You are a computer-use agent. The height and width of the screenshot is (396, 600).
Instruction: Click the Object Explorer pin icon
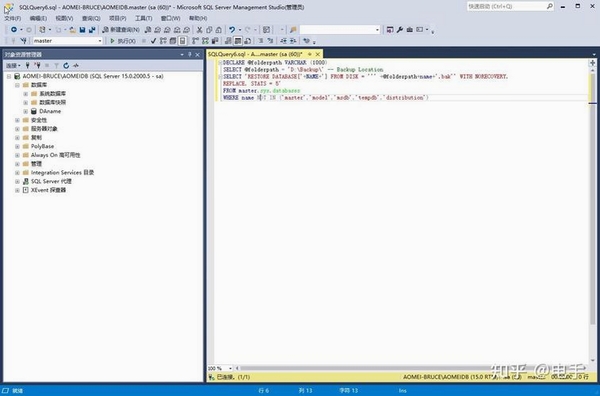coord(189,55)
